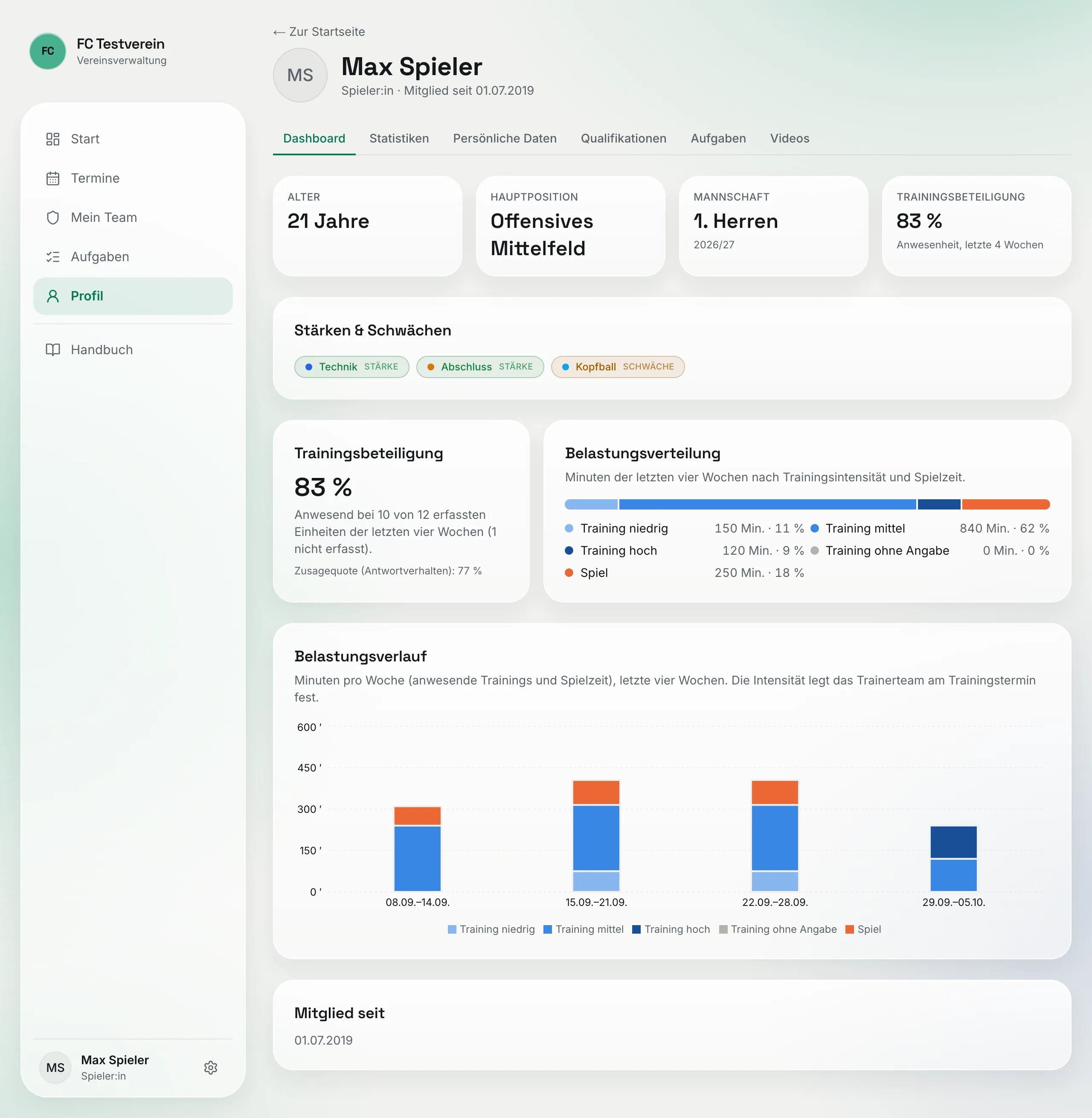Toggle Spiel in chart legend
1092x1118 pixels.
(863, 929)
